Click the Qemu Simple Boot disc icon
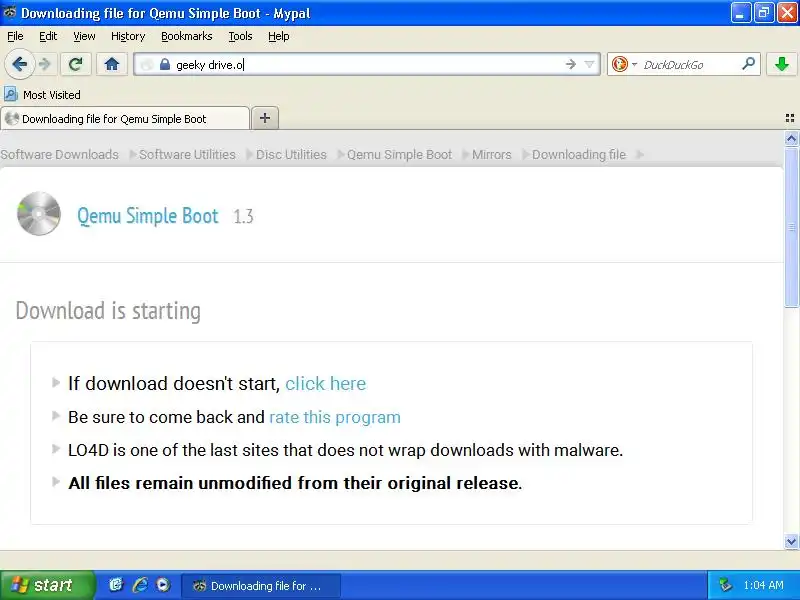Image resolution: width=800 pixels, height=600 pixels. (39, 214)
